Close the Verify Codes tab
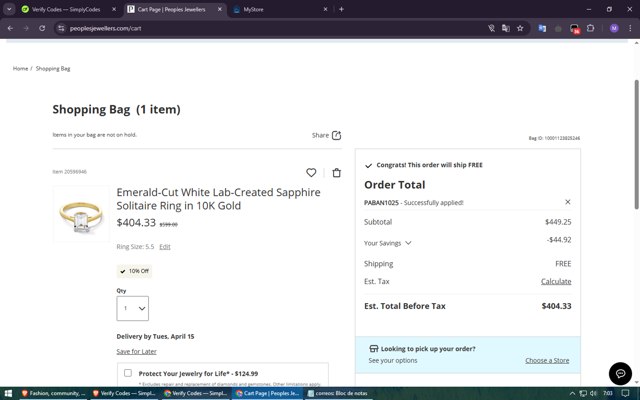 [114, 9]
